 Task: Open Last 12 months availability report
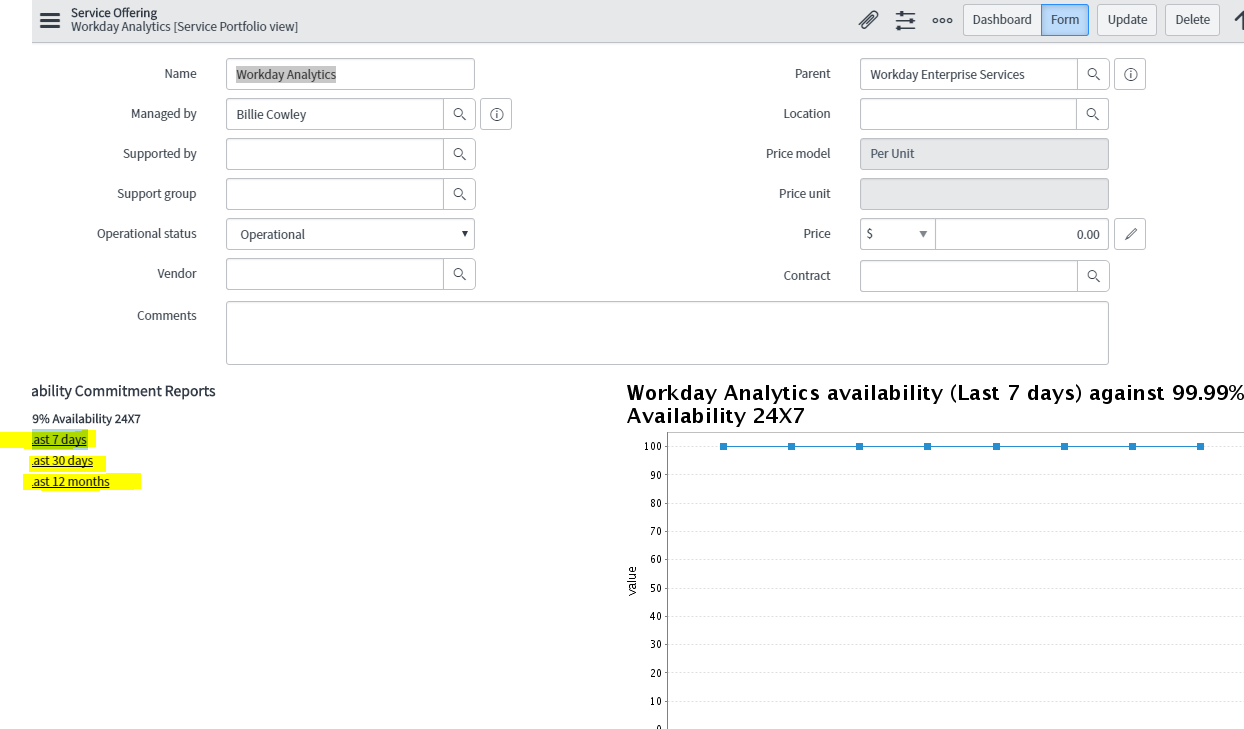(70, 482)
